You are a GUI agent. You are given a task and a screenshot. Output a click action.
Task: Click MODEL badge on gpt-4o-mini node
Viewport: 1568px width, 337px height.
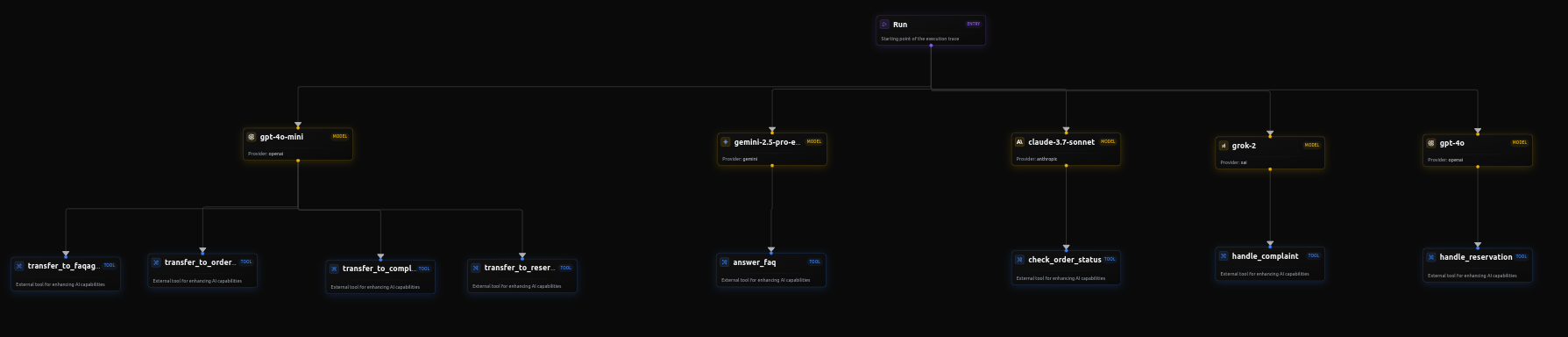coord(340,137)
